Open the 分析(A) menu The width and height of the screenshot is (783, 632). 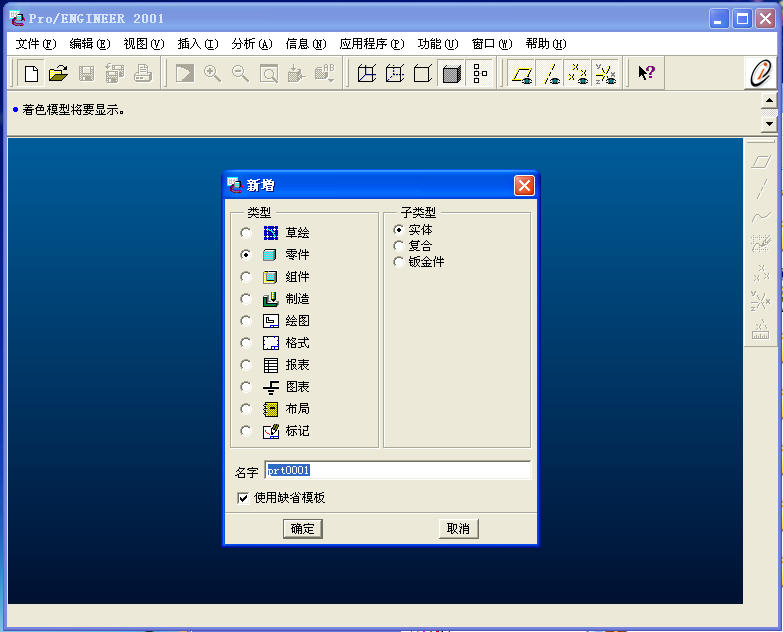coord(252,44)
